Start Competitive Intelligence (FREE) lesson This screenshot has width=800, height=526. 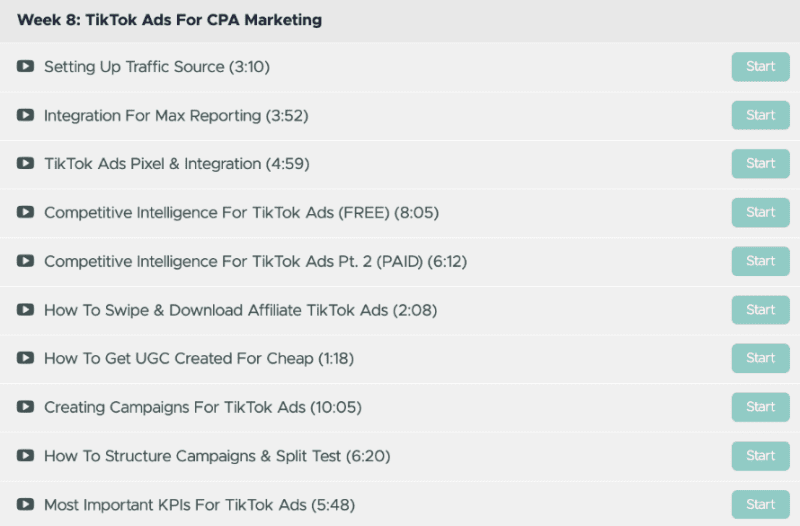coord(760,212)
